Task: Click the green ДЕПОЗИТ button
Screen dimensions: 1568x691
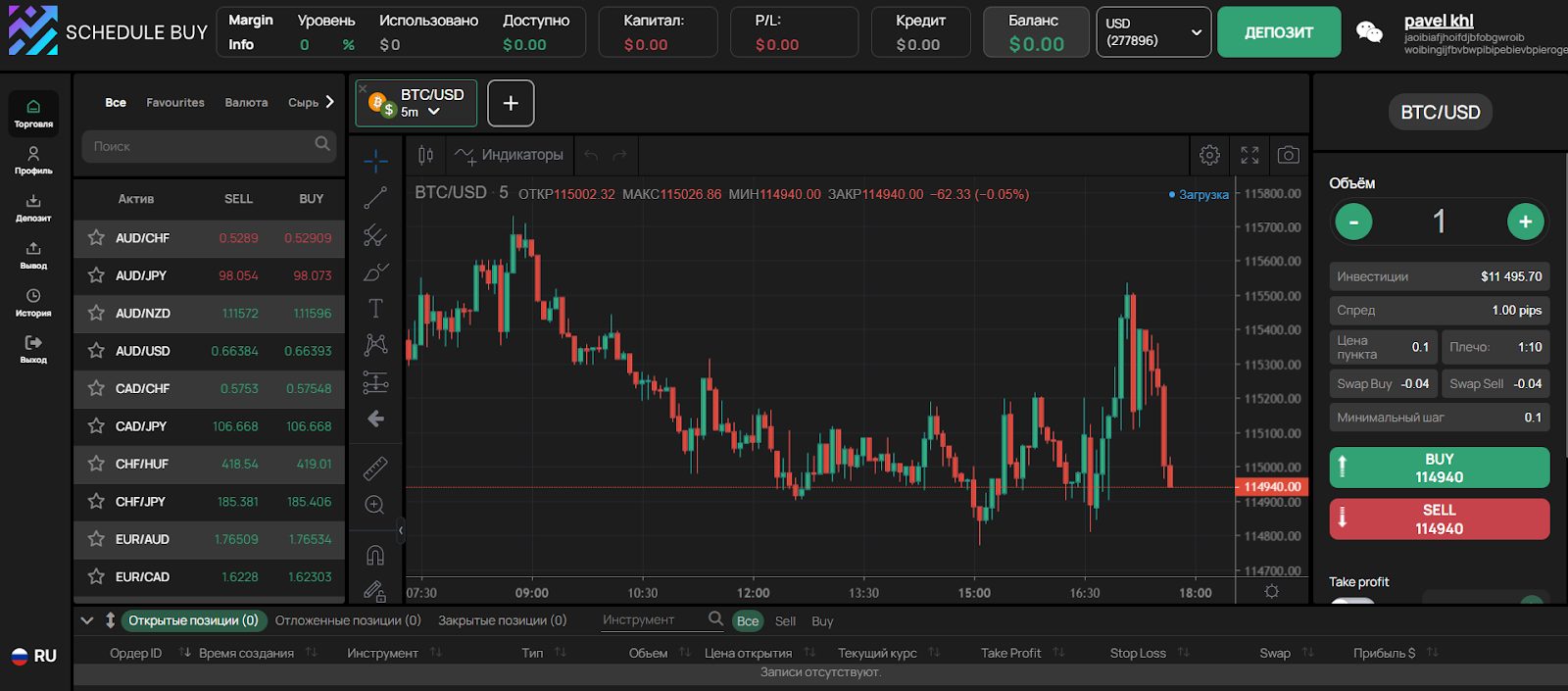Action: click(x=1279, y=32)
